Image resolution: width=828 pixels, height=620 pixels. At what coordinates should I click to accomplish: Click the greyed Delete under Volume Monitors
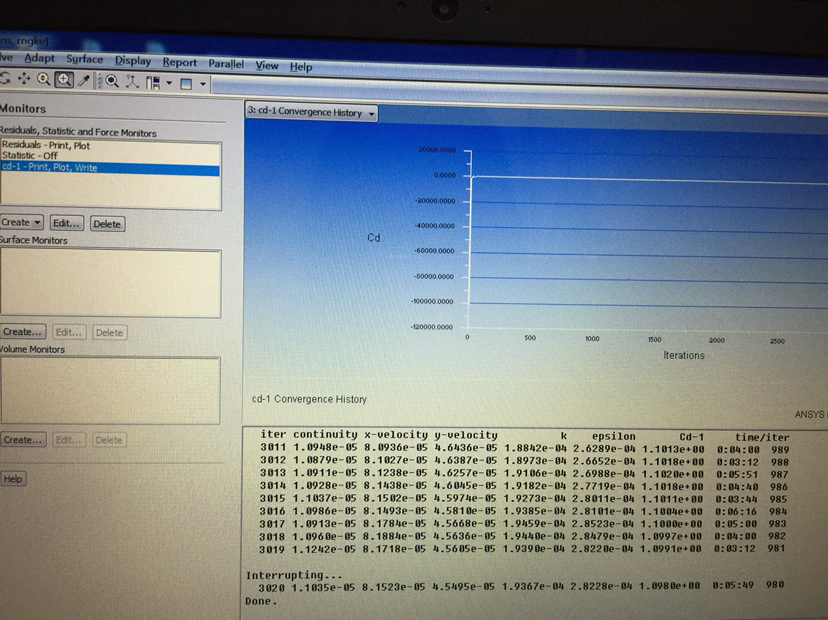pyautogui.click(x=109, y=440)
